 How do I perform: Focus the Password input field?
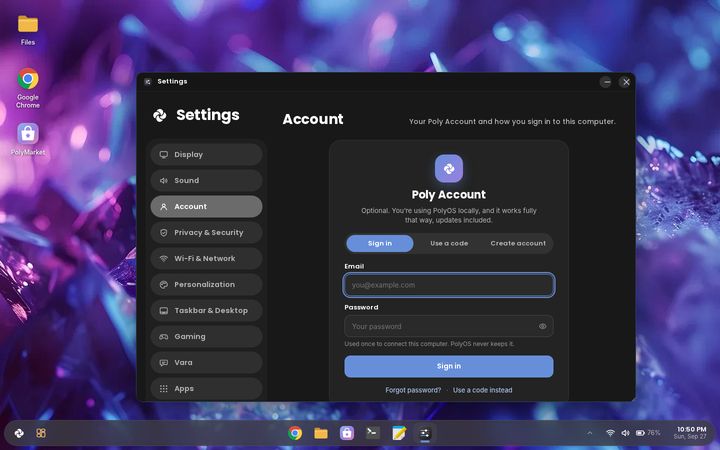(x=449, y=326)
